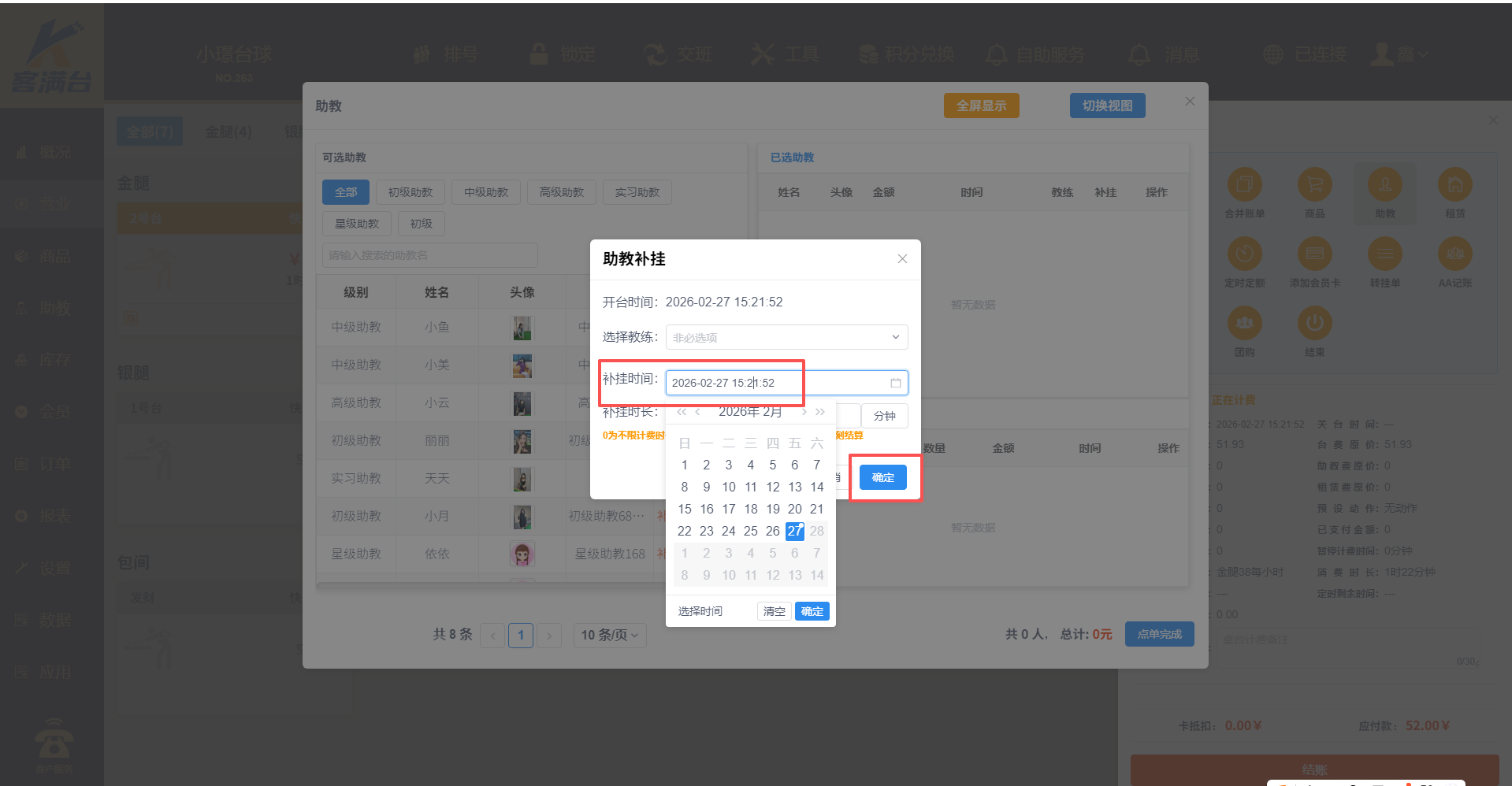Click the 结束 power icon
Screen dimensions: 1512x786
tap(1314, 324)
